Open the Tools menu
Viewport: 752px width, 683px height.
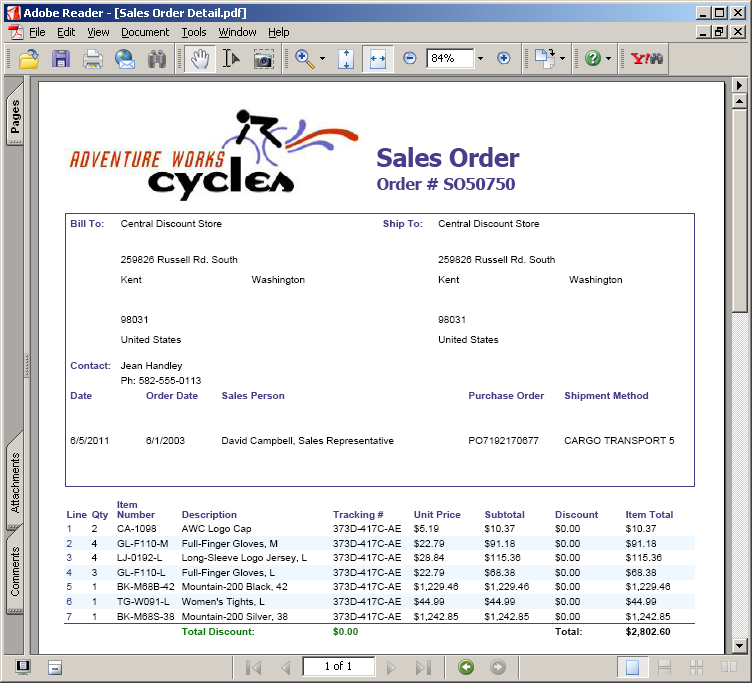194,32
